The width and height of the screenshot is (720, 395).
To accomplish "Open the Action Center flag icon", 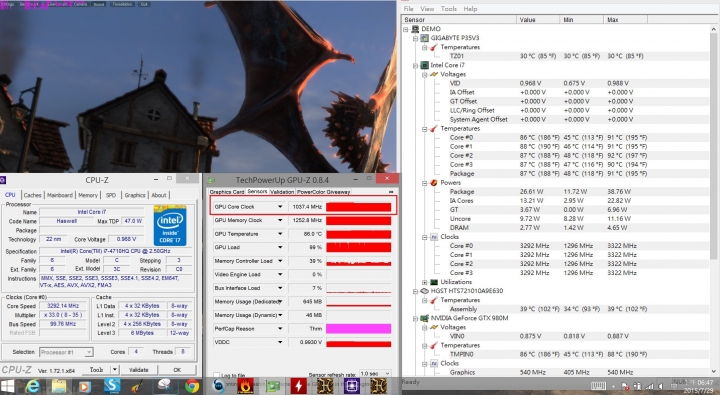I will point(625,387).
